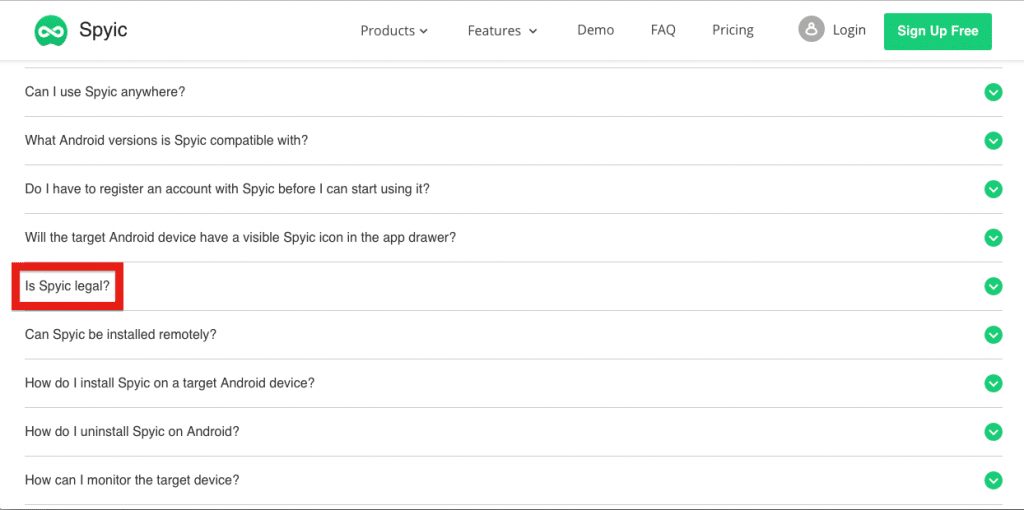Click the Spyic brand name text
The height and width of the screenshot is (510, 1024).
click(x=103, y=30)
